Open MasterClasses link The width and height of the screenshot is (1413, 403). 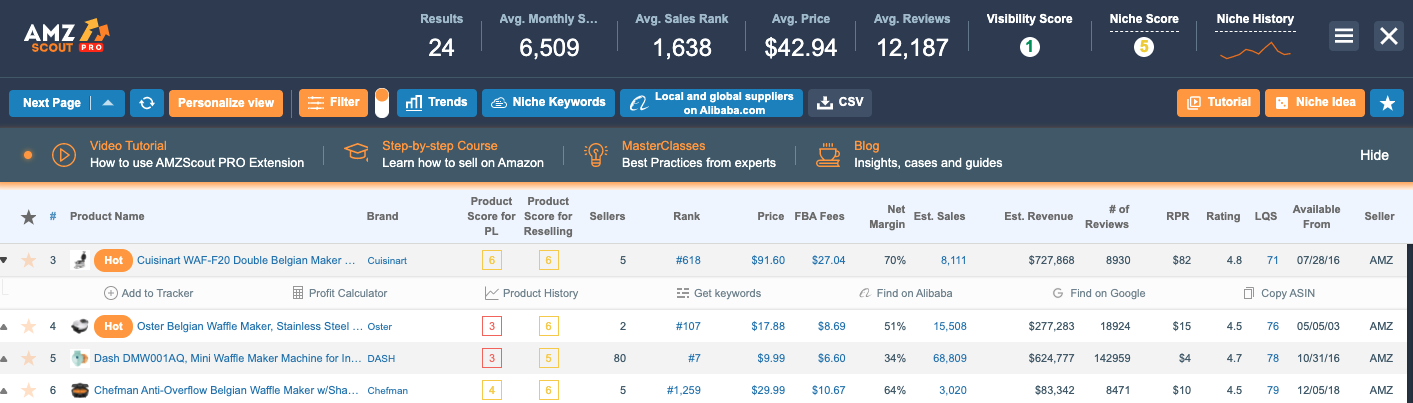pos(663,146)
